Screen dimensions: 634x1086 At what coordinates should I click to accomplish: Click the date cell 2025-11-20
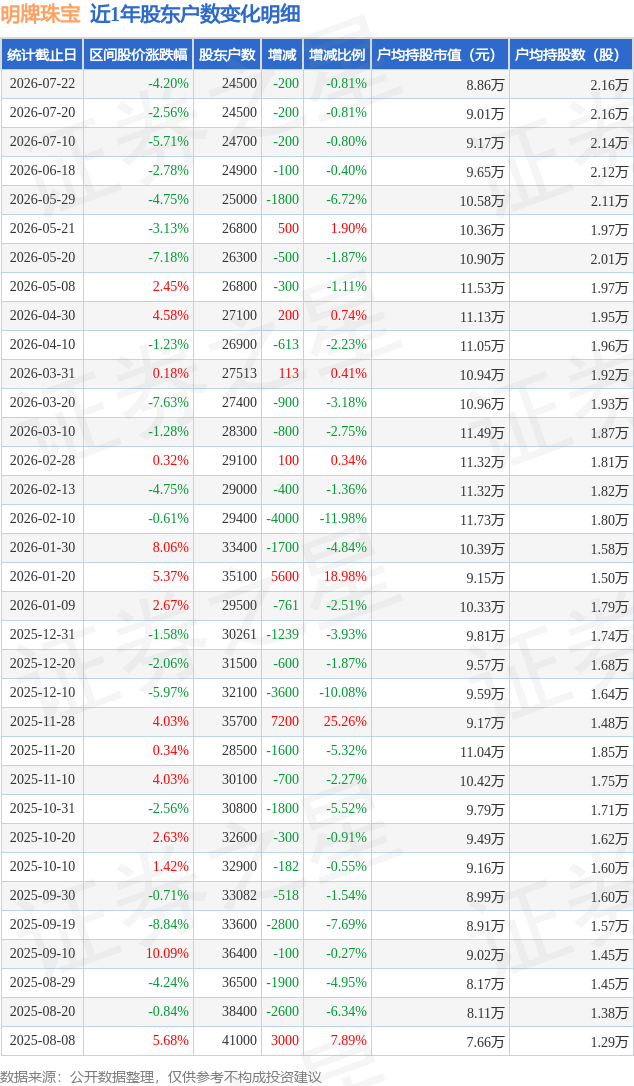click(x=42, y=751)
